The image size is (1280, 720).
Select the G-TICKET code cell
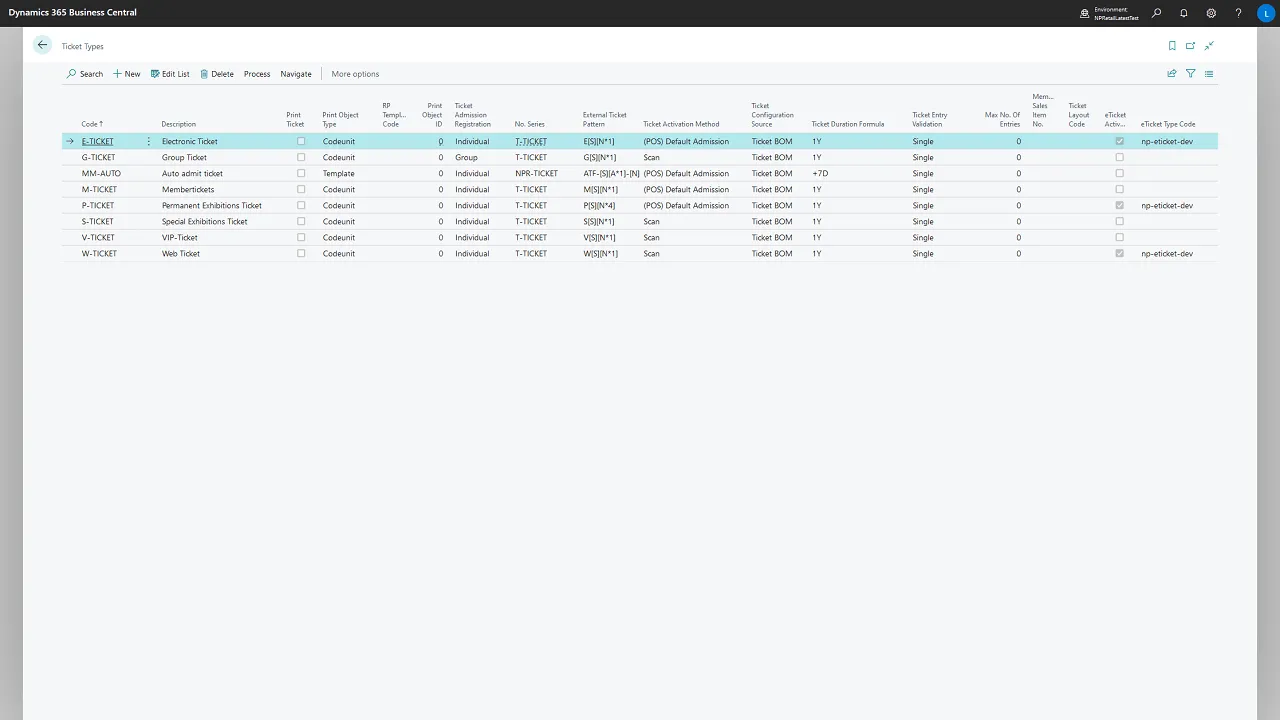[x=99, y=158]
